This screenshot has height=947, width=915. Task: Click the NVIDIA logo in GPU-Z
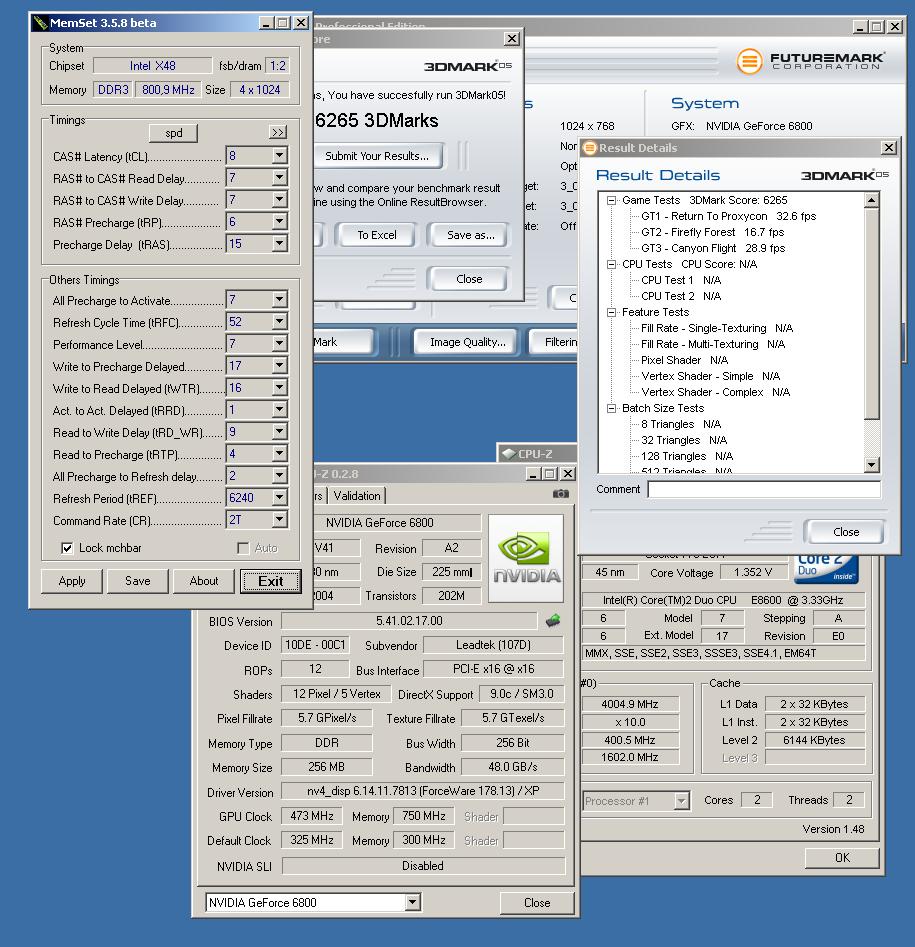(x=526, y=559)
